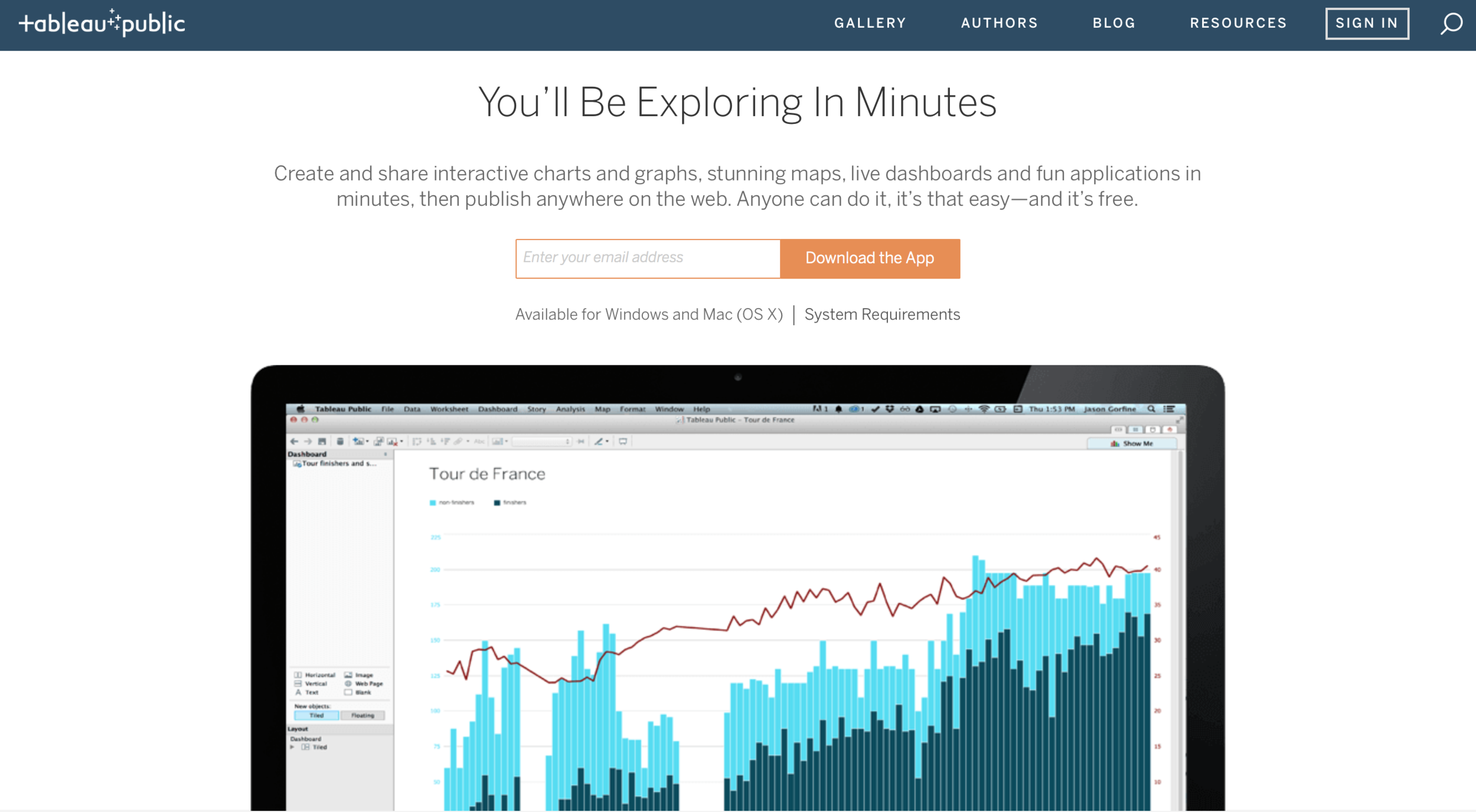Open the Gallery navigation item
This screenshot has width=1476, height=812.
coord(870,23)
